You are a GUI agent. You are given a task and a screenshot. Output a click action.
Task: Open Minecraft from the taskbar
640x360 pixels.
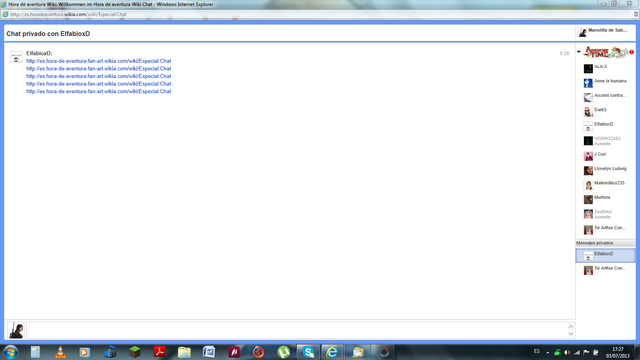[135, 352]
